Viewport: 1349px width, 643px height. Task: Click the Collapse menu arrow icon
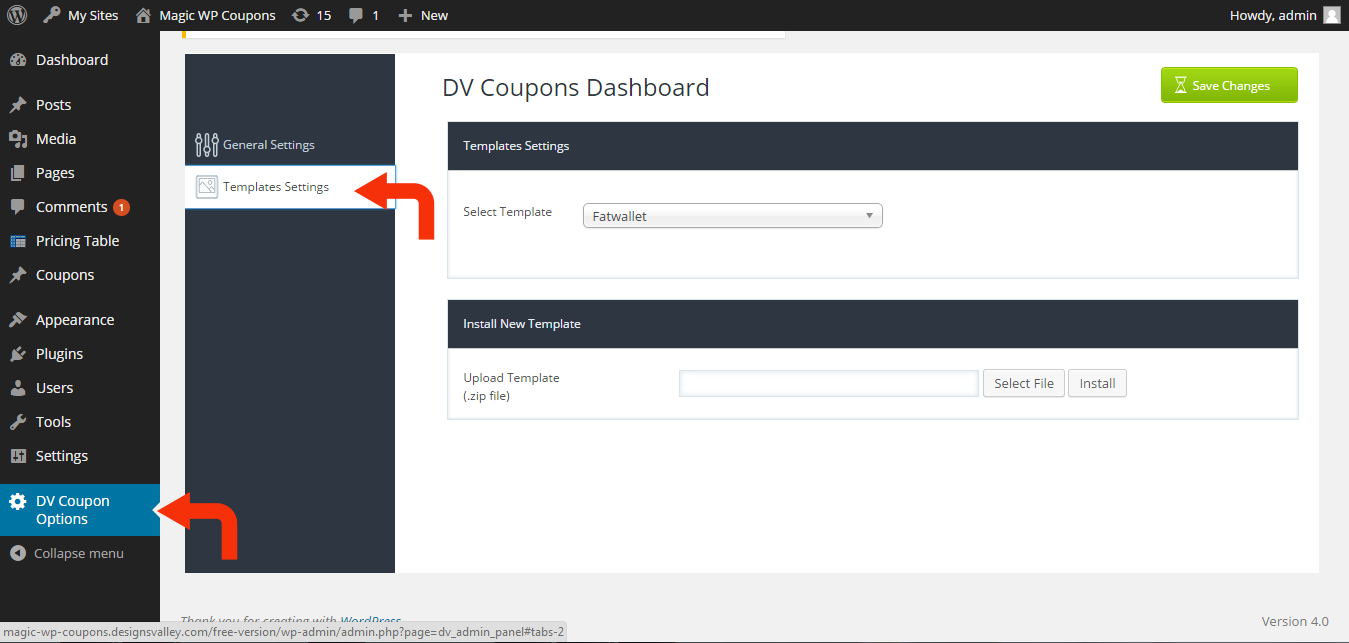18,553
